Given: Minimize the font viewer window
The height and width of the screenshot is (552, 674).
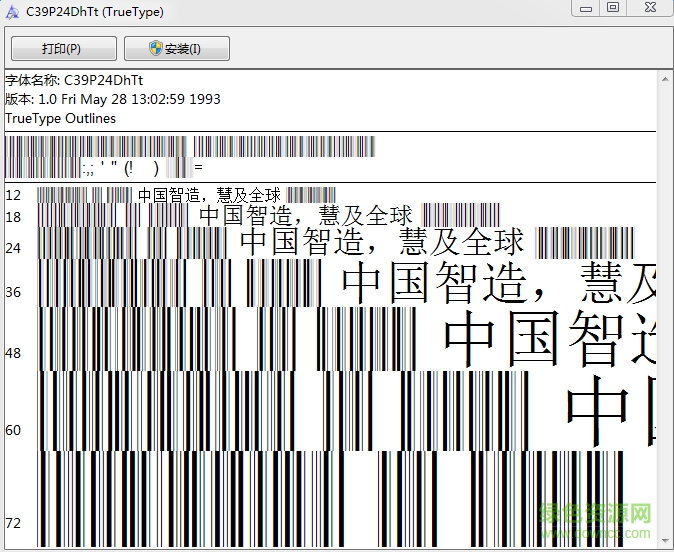Looking at the screenshot, I should pos(585,8).
